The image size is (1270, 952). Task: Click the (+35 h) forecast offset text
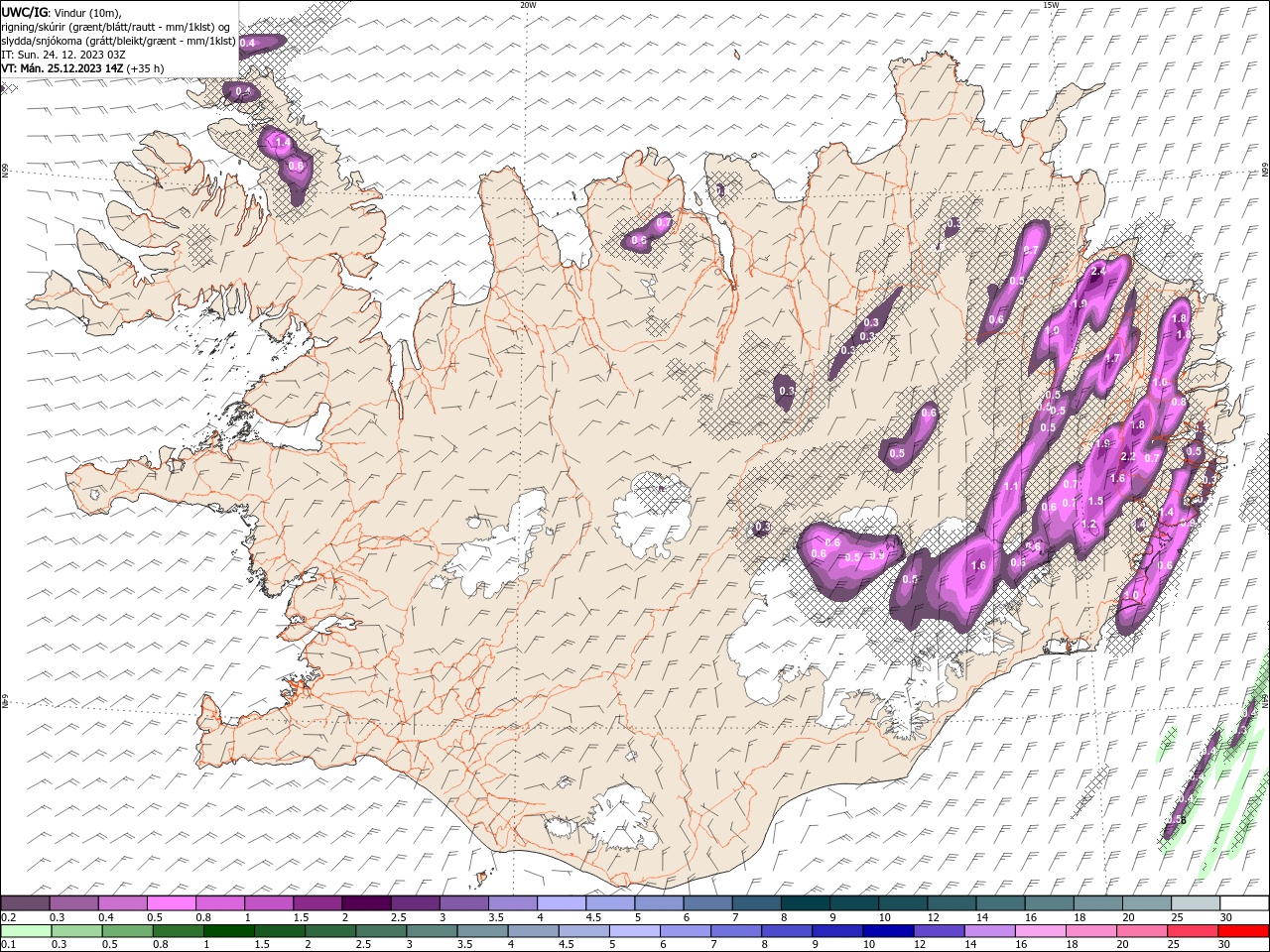(x=146, y=68)
